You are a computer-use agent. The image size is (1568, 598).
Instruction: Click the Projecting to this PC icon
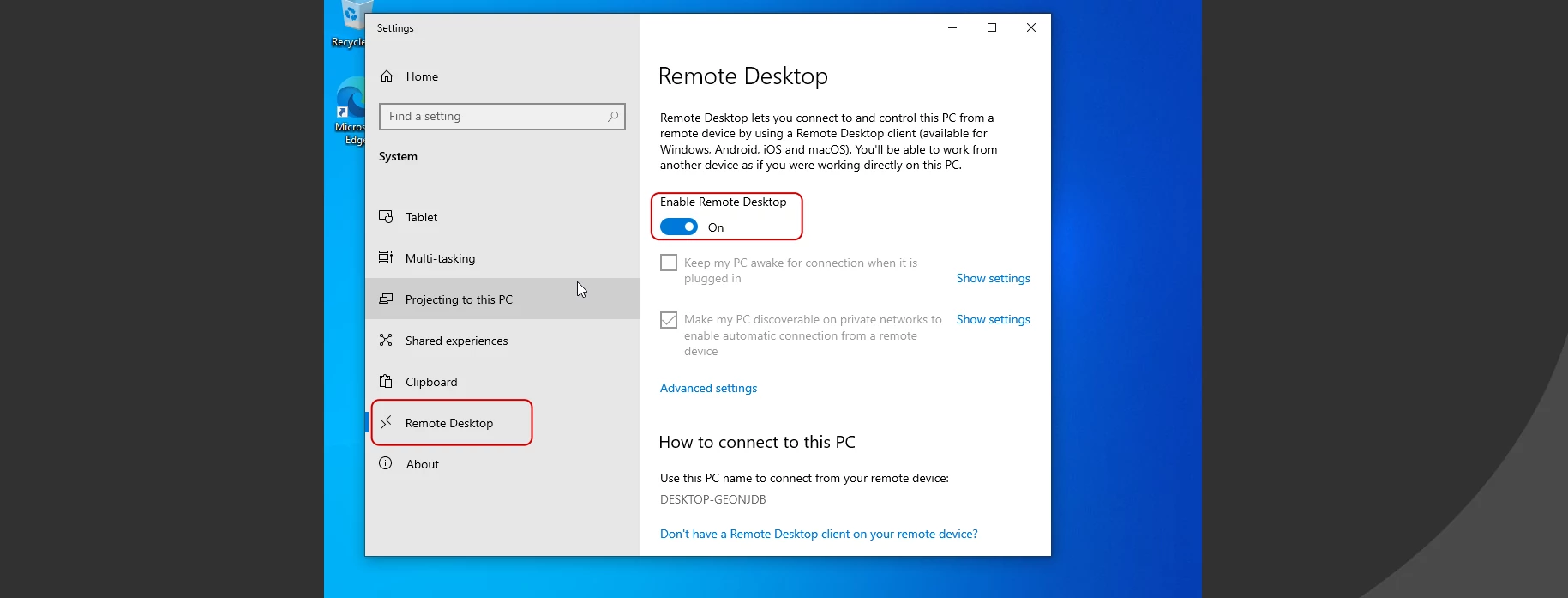(x=386, y=299)
